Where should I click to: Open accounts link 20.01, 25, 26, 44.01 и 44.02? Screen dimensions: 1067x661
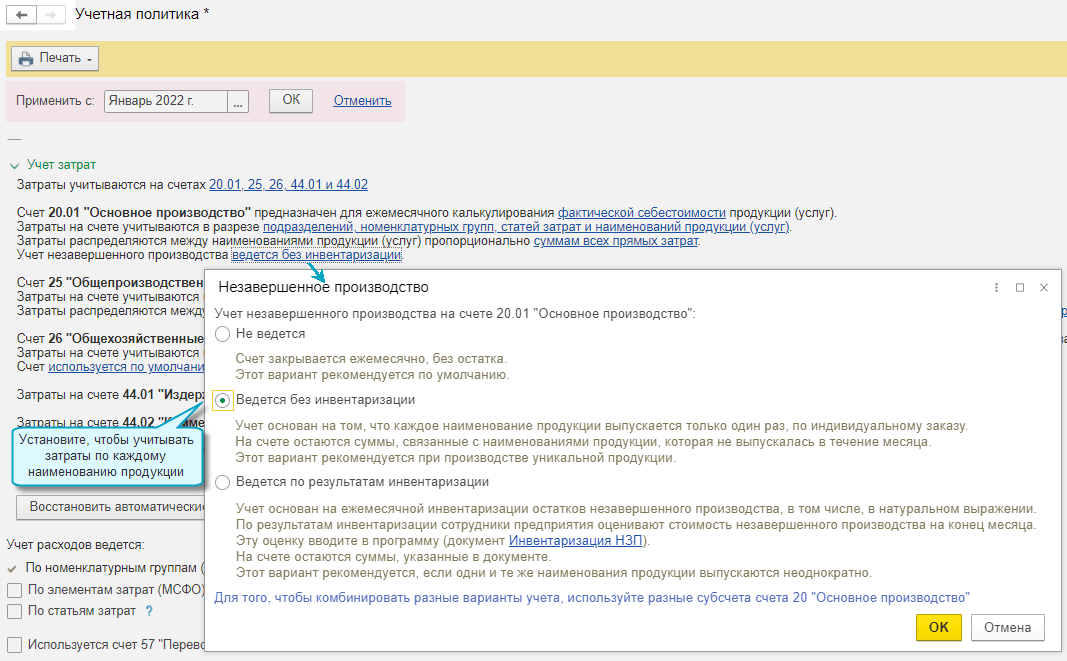(x=289, y=184)
